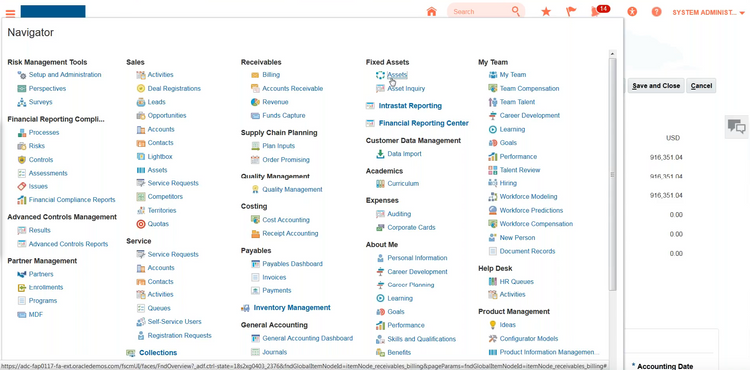Click the Intrastat Reporting icon
This screenshot has height=370, width=750.
[370, 106]
